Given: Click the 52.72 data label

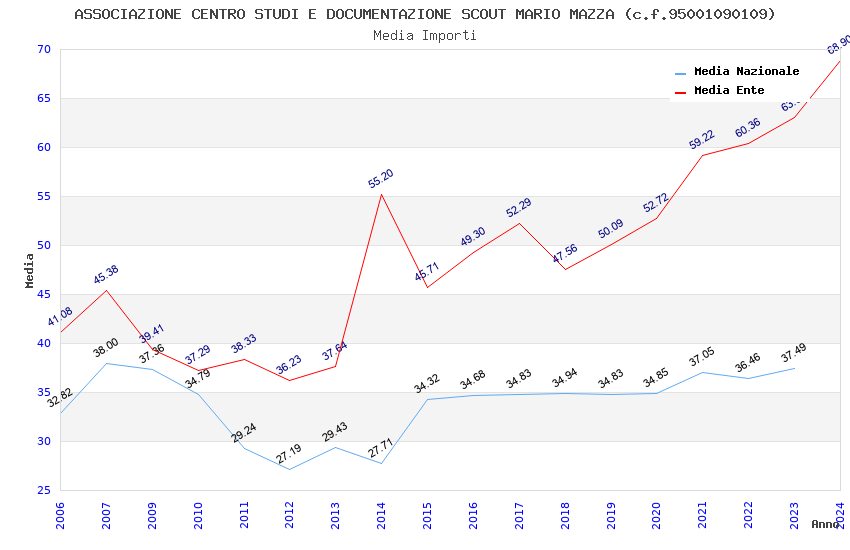Looking at the screenshot, I should [656, 203].
